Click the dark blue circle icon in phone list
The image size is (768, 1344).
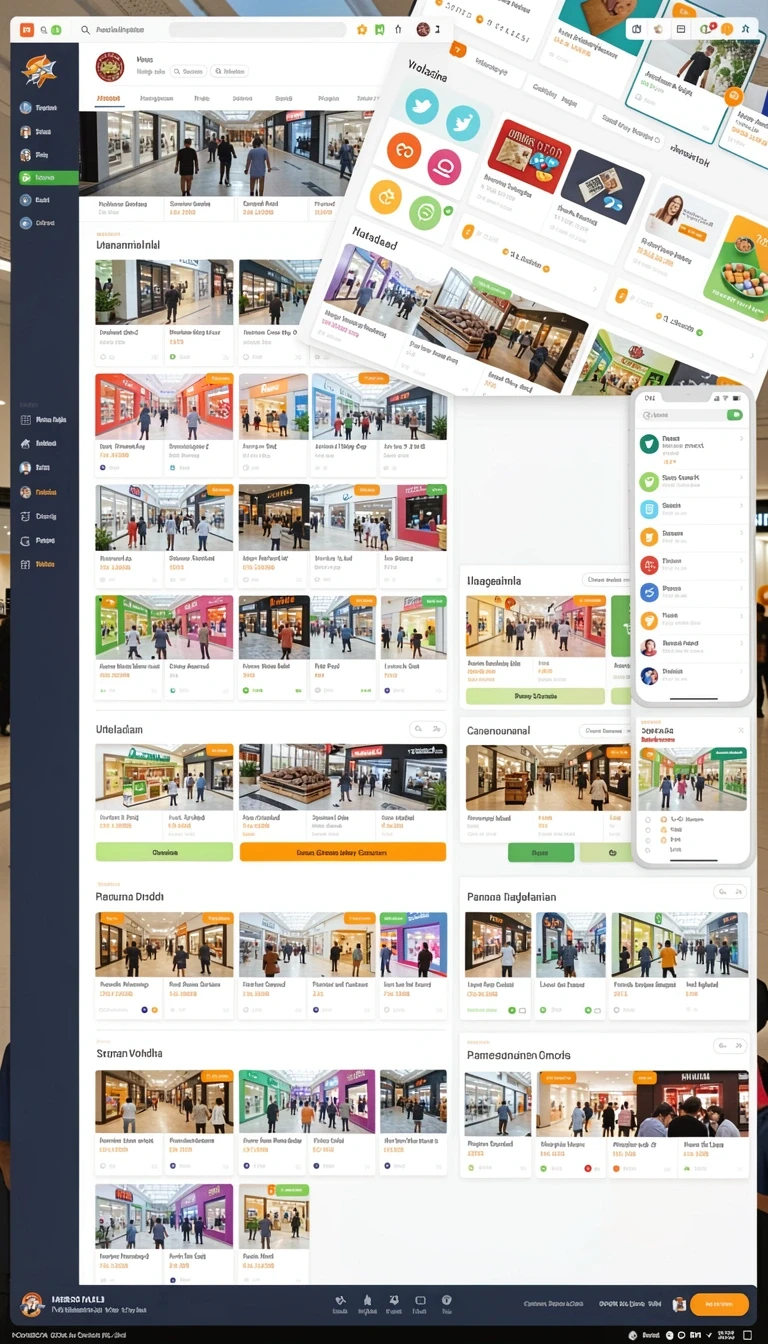[x=649, y=592]
